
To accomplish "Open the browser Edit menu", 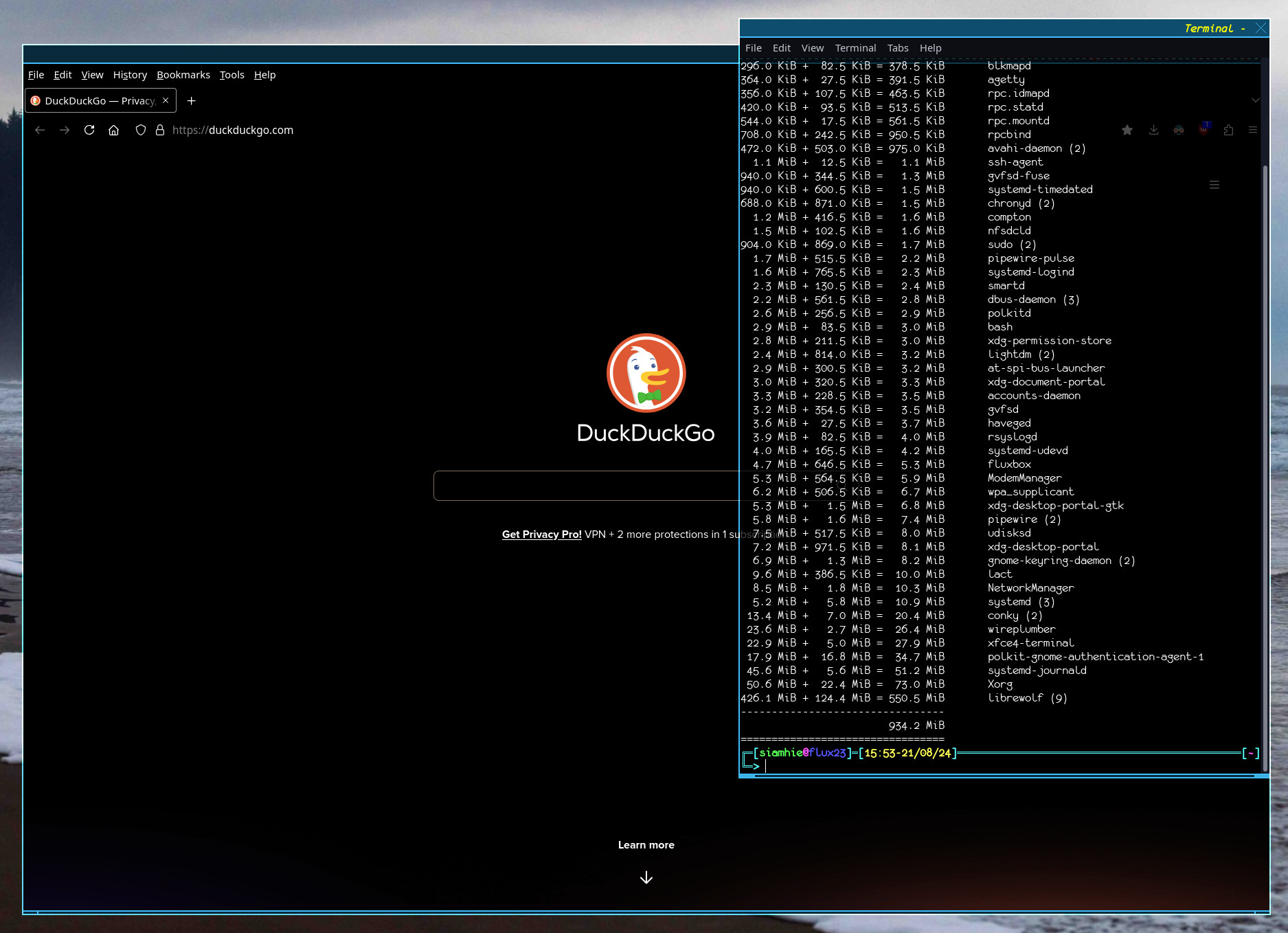I will (63, 75).
